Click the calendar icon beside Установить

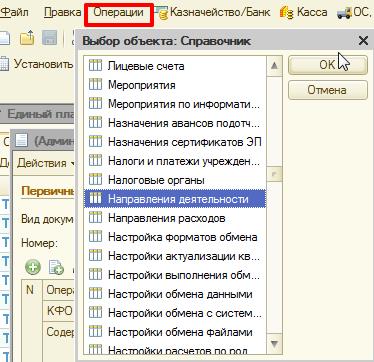(x=4, y=63)
